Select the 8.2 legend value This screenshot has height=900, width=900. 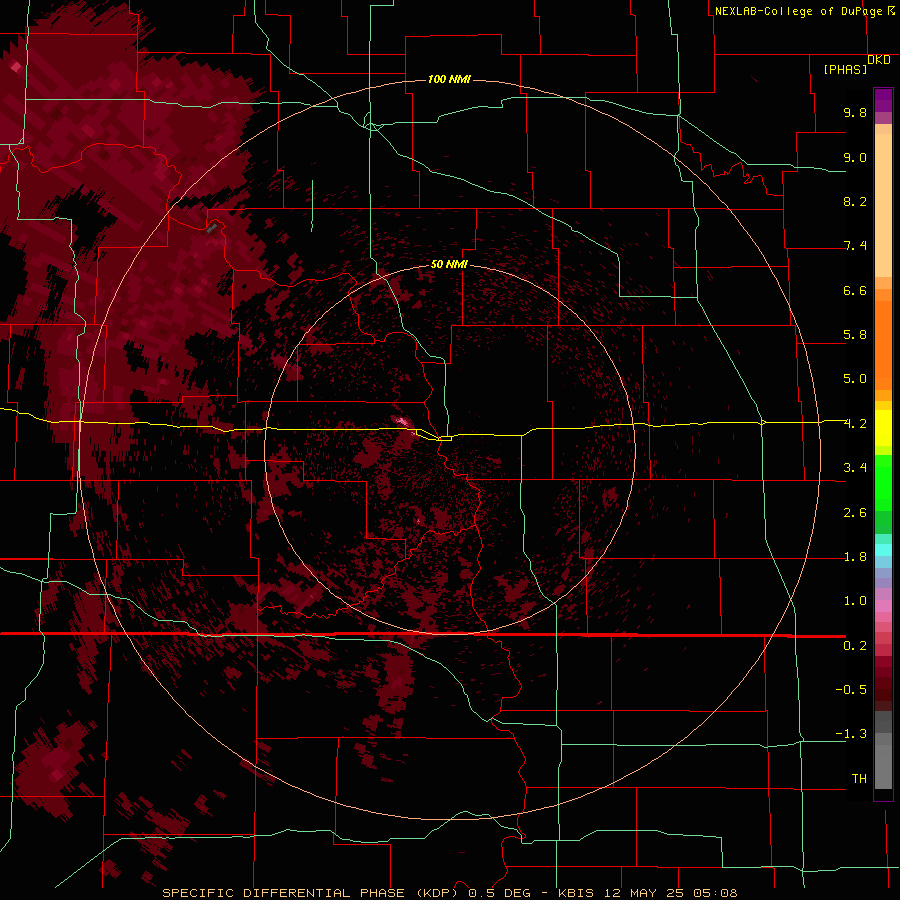pos(855,201)
